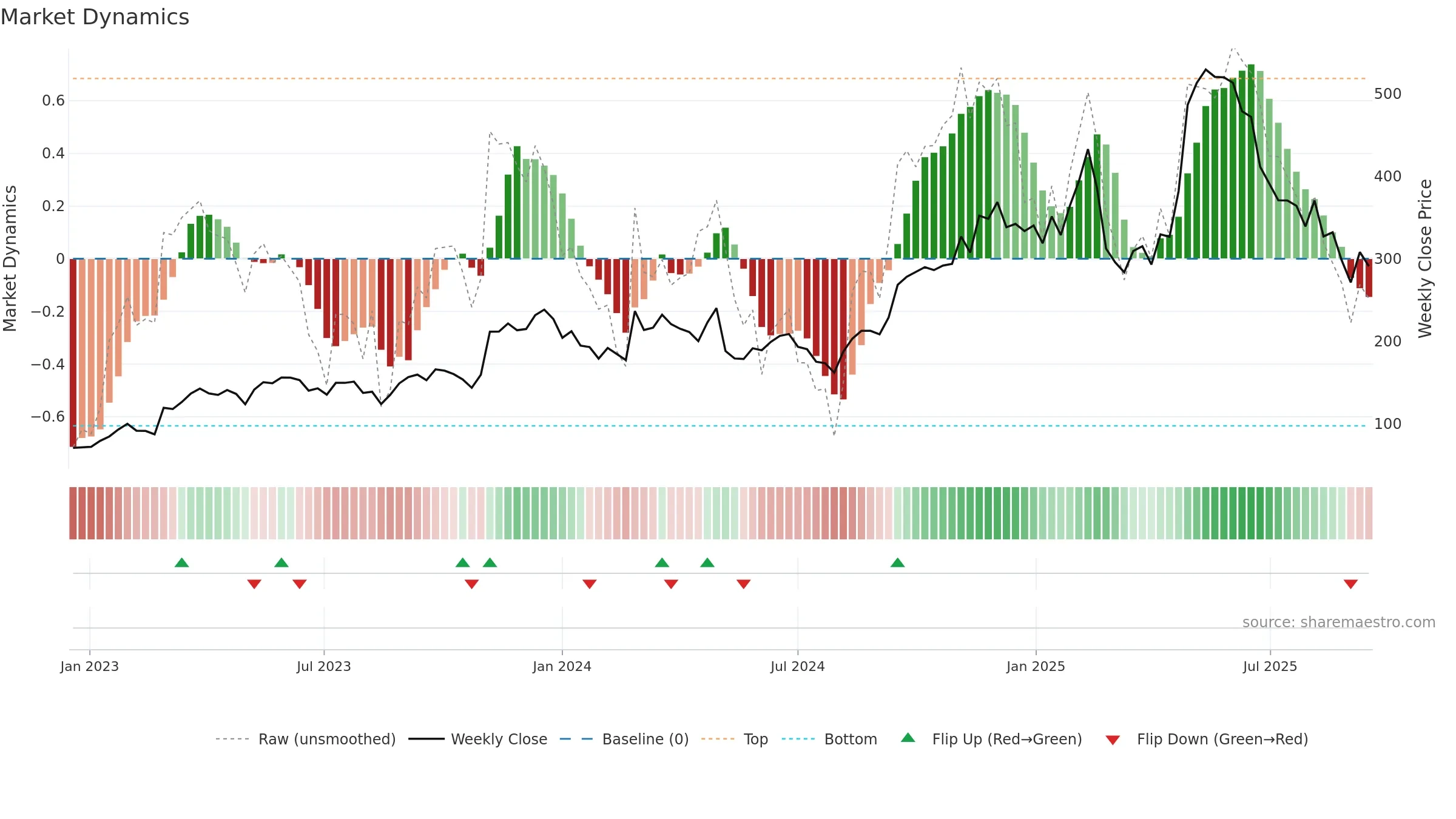Image resolution: width=1456 pixels, height=819 pixels.
Task: Click the 0.2 left axis tick label
Action: click(53, 206)
